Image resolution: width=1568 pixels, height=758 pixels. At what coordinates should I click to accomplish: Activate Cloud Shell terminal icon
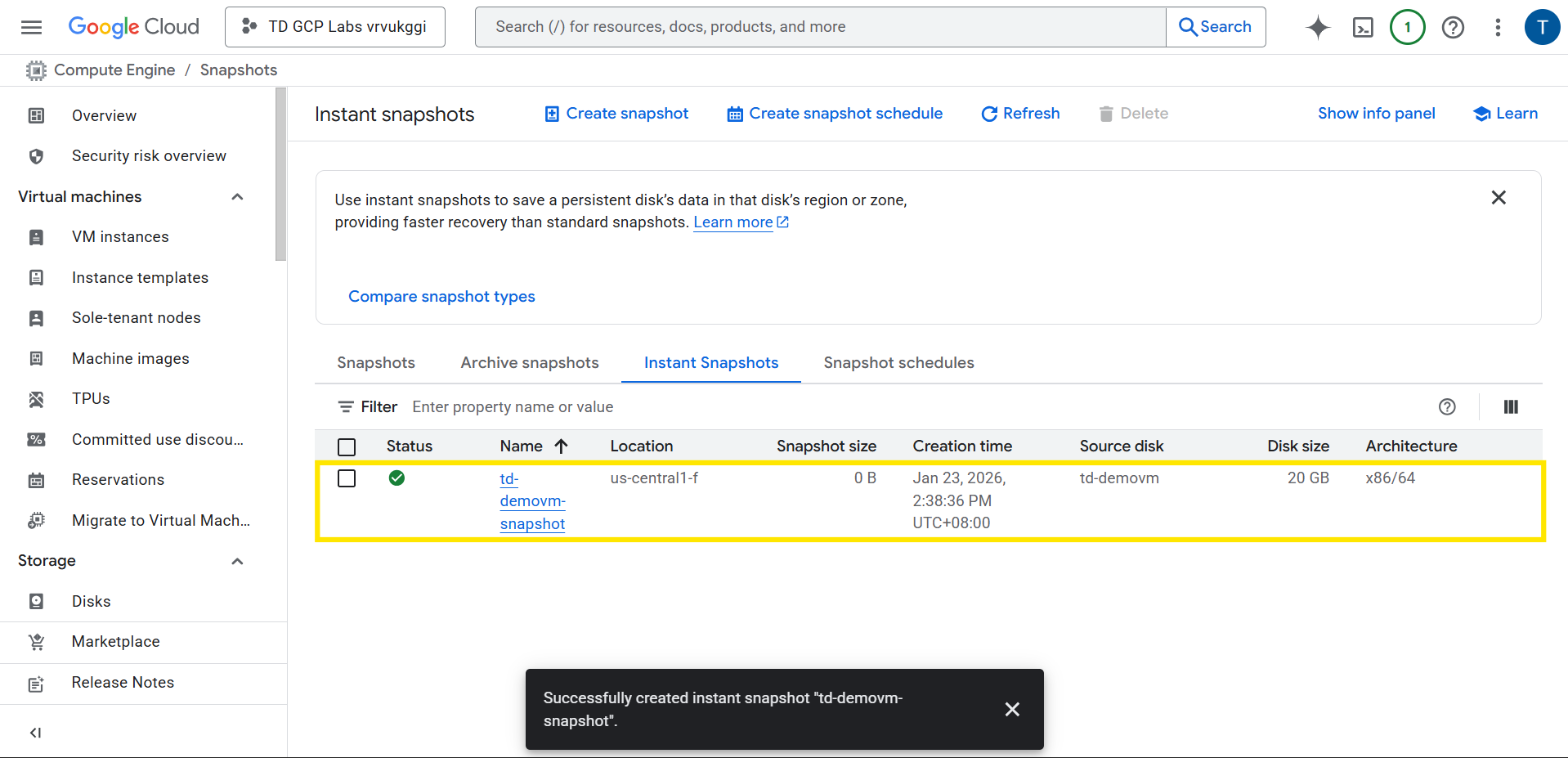pyautogui.click(x=1363, y=27)
